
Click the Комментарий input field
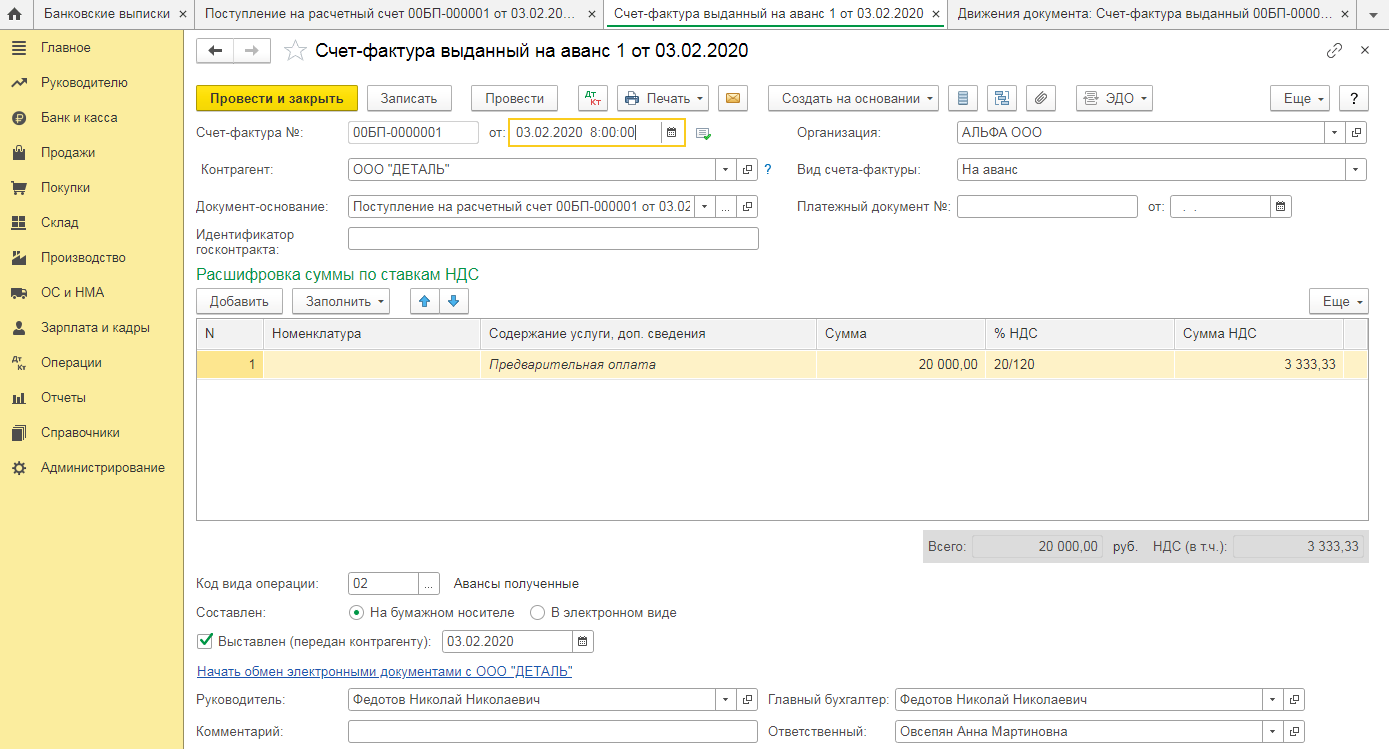552,731
